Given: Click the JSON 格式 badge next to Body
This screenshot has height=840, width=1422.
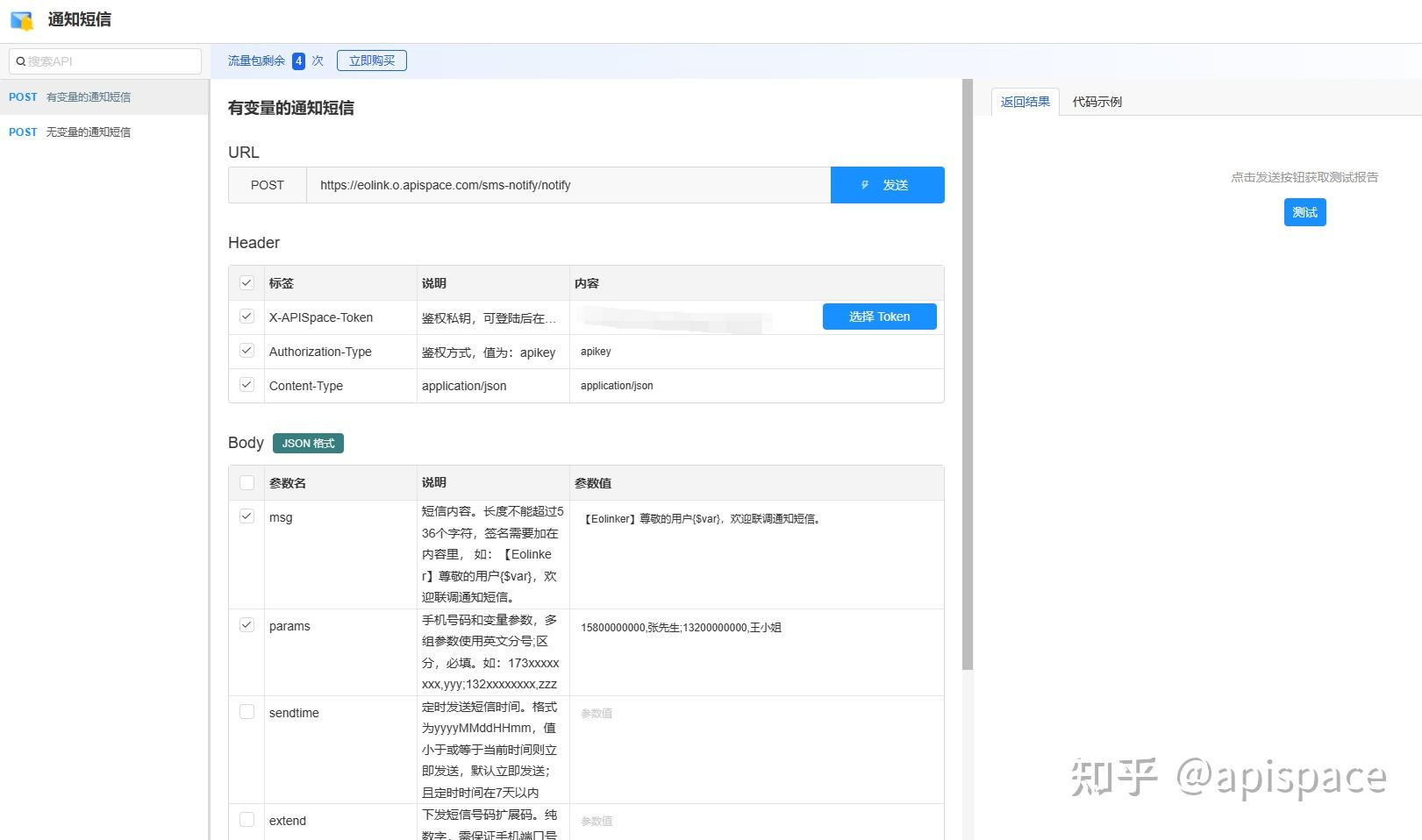Looking at the screenshot, I should (x=308, y=444).
